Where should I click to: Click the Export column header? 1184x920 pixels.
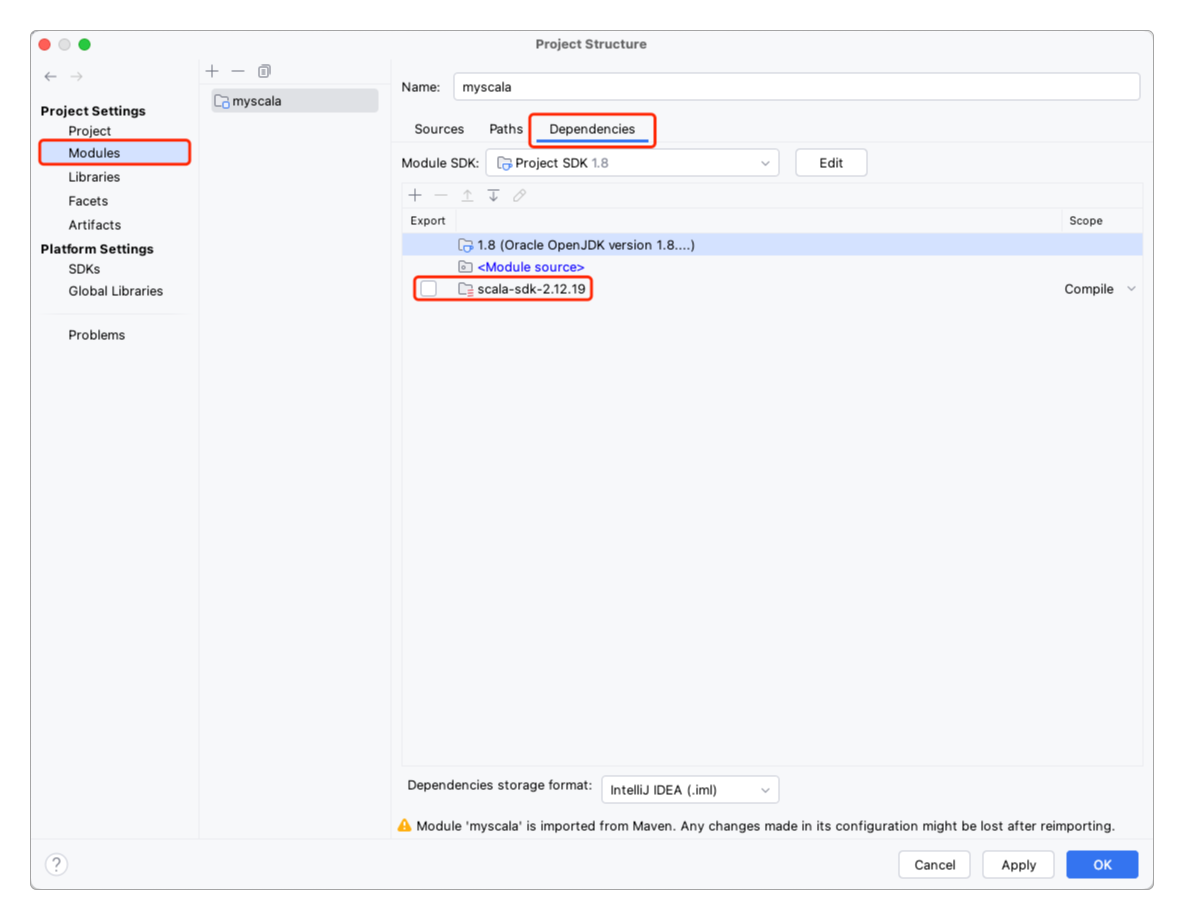click(x=428, y=221)
